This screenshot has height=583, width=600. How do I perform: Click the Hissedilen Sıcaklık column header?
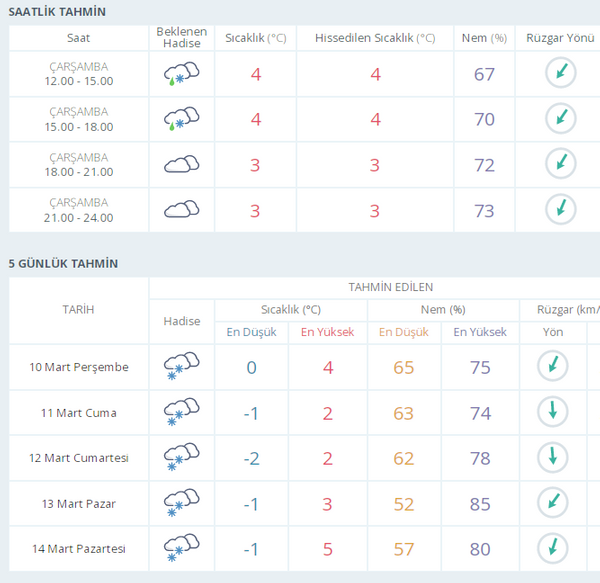click(x=375, y=38)
